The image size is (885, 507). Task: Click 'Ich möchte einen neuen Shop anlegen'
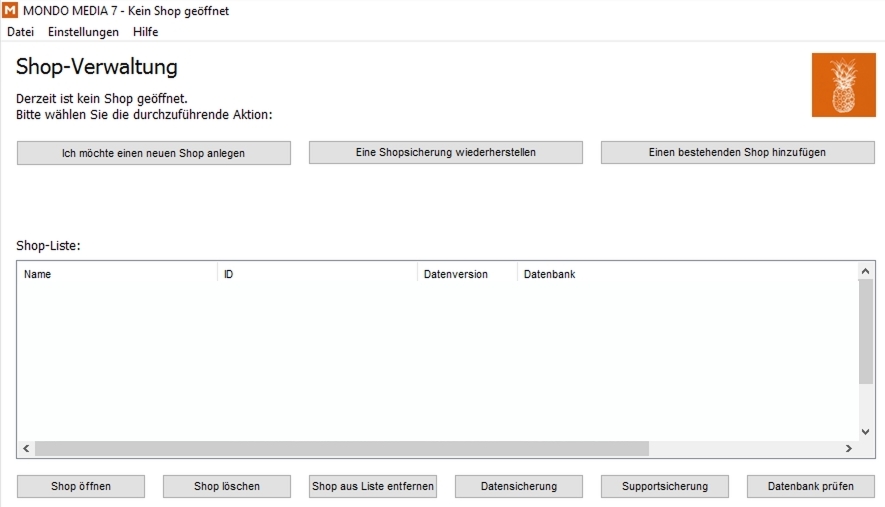(154, 153)
